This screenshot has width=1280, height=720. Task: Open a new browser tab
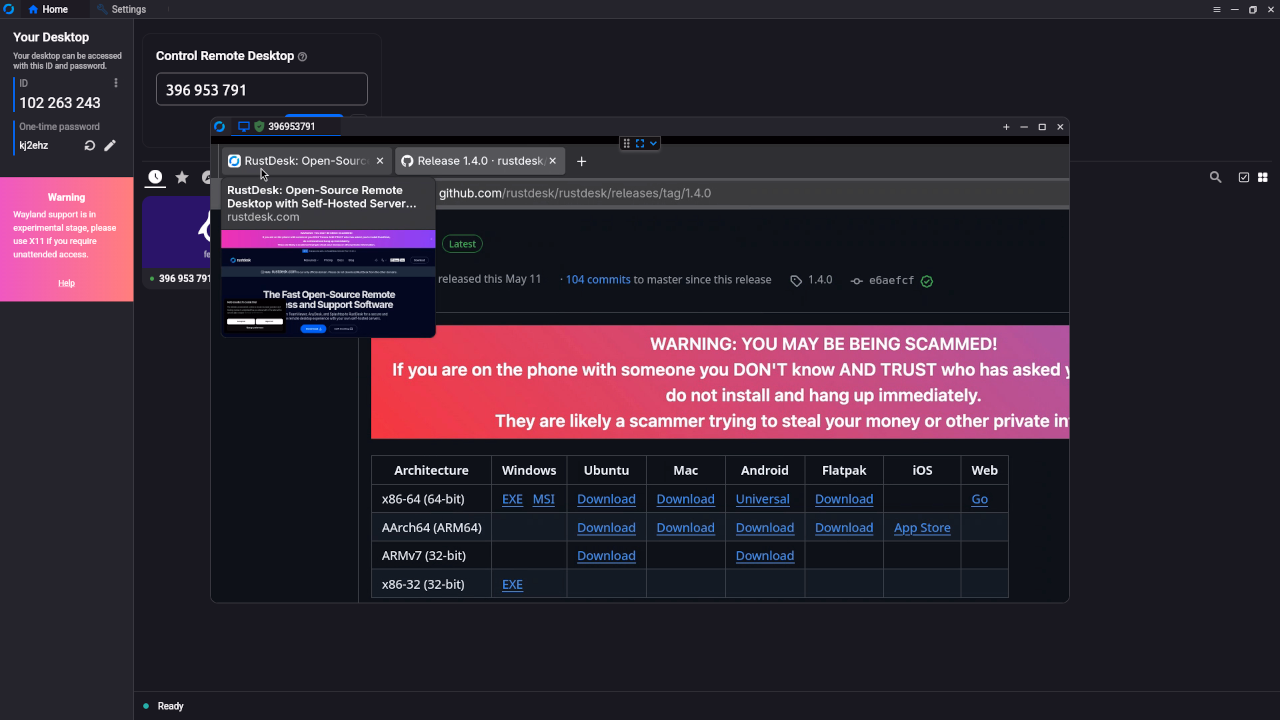[x=581, y=161]
